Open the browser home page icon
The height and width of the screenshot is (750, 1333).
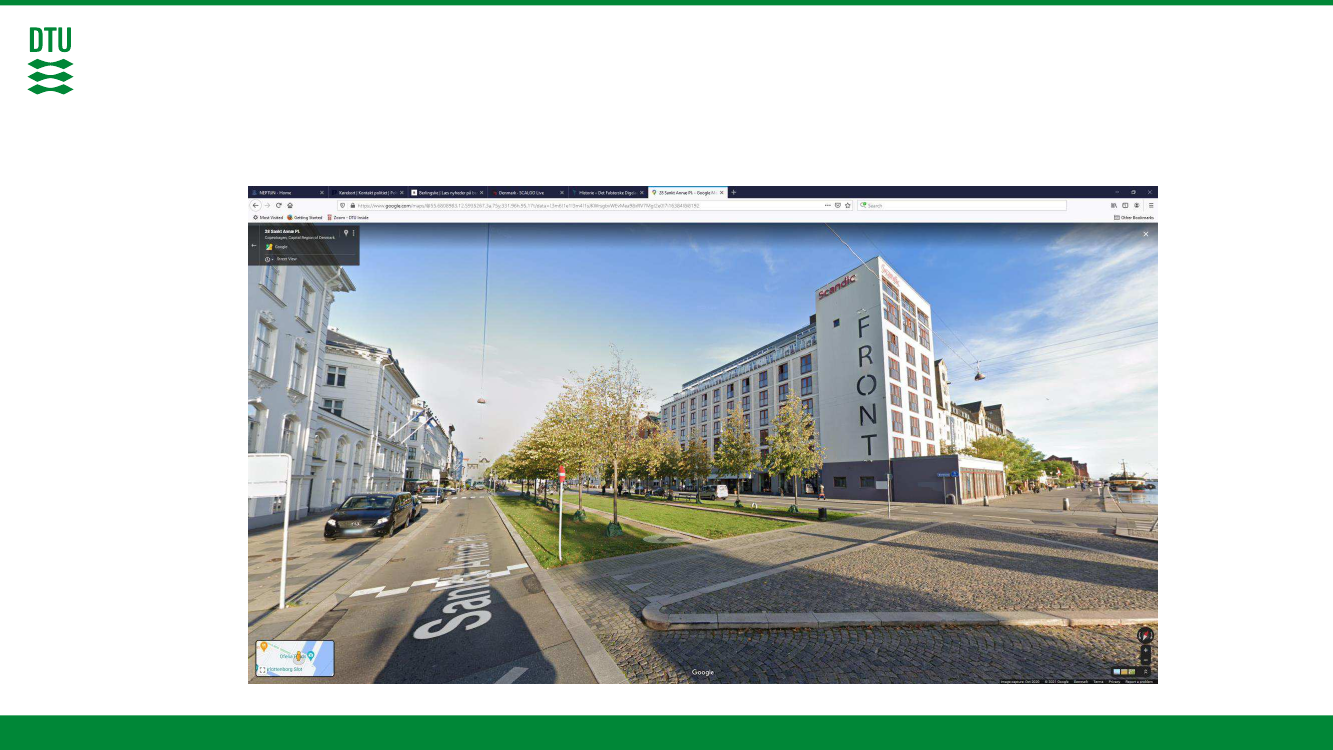(x=290, y=205)
